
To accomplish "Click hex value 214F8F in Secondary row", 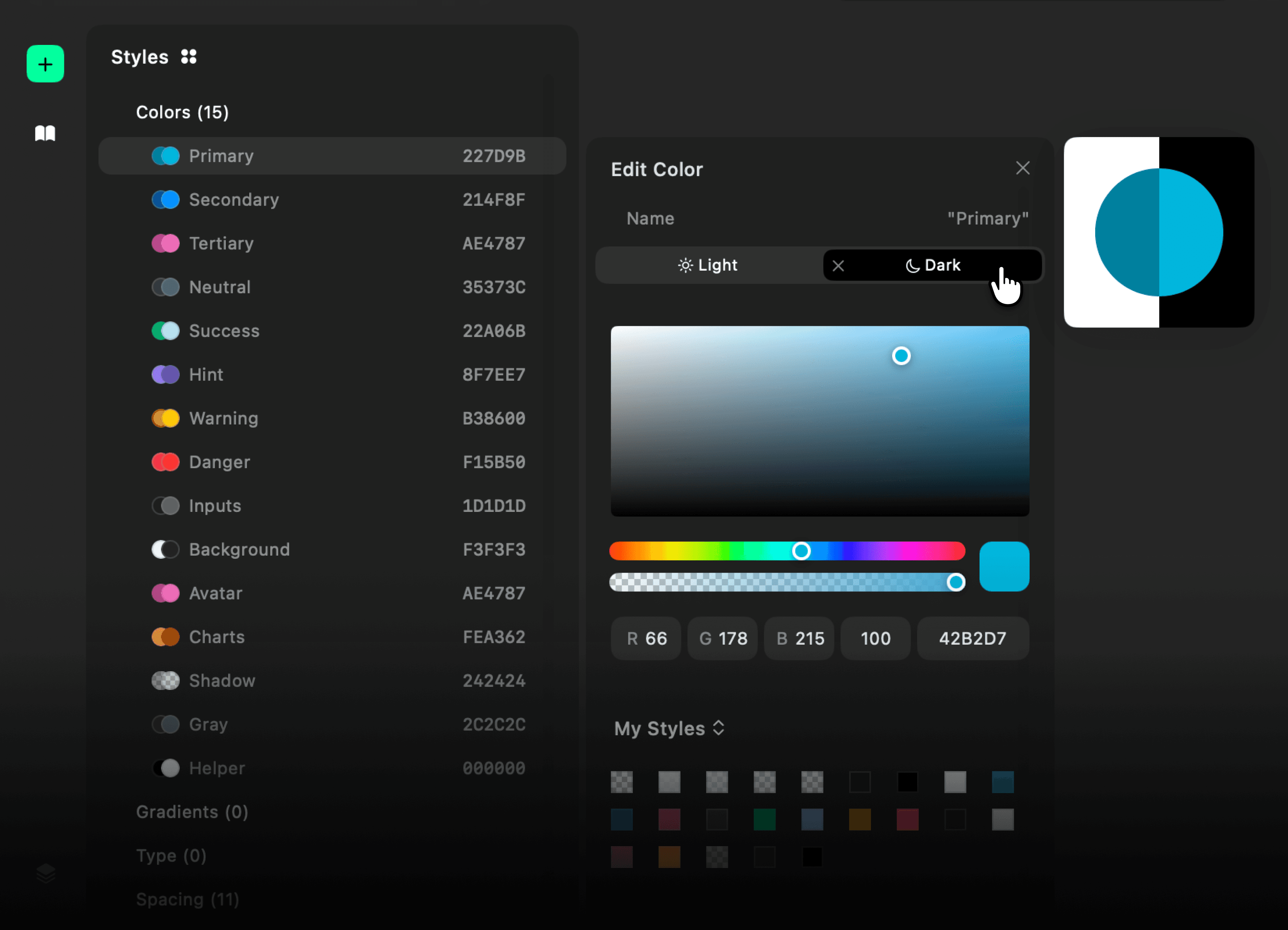I will [493, 199].
